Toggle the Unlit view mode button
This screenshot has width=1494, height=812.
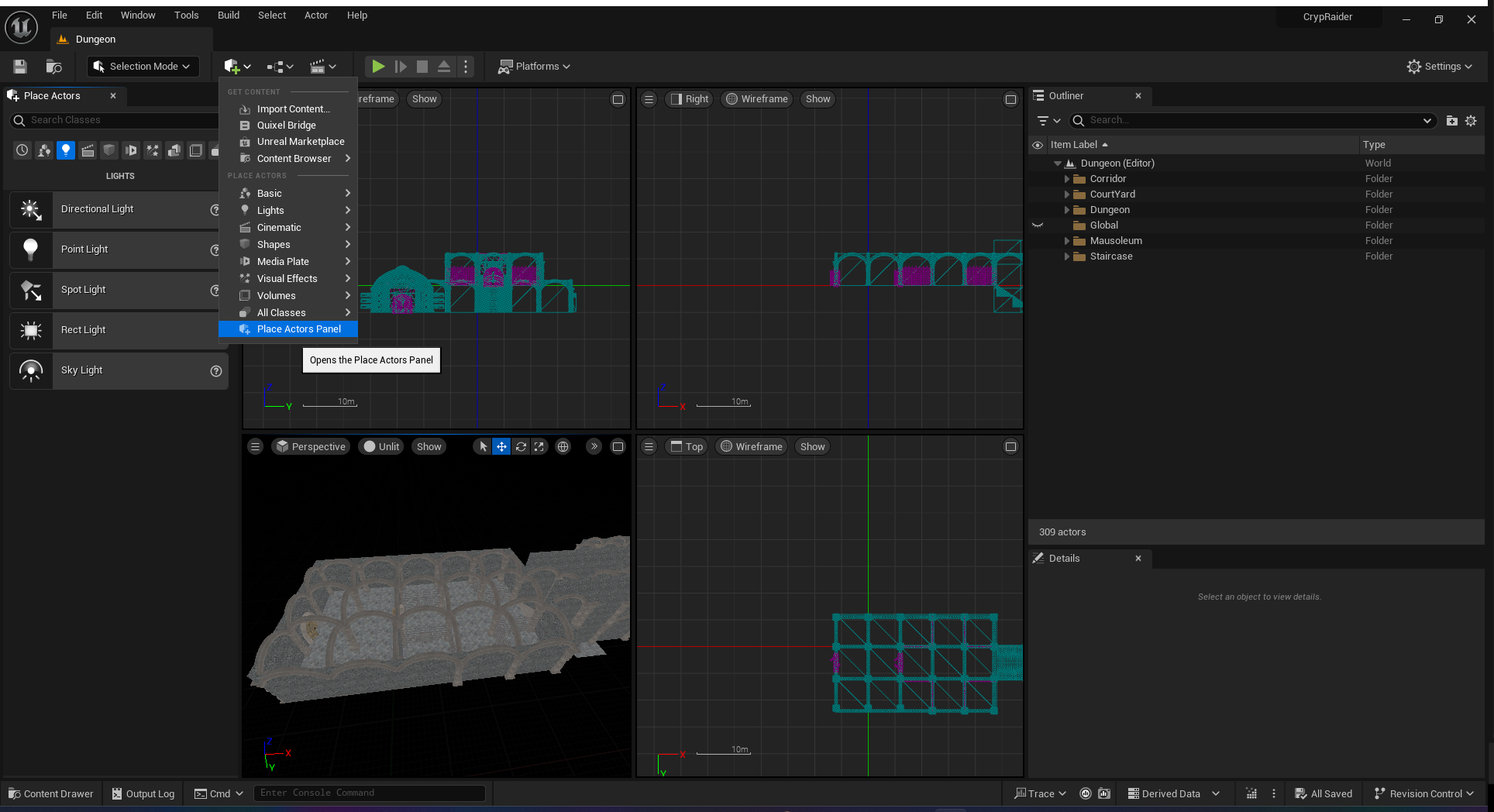(x=381, y=446)
